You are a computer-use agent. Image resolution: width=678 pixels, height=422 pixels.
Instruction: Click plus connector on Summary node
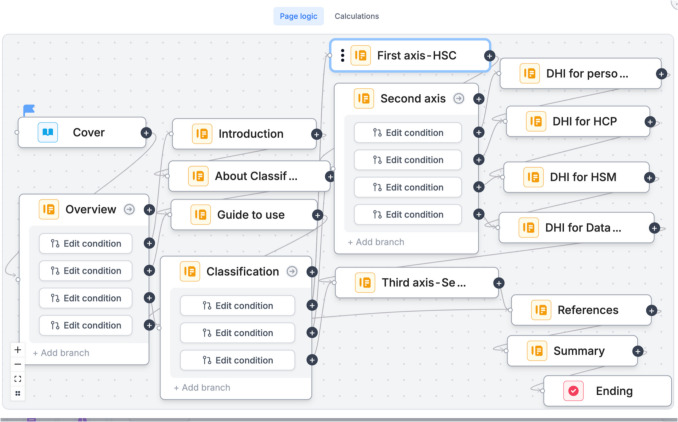tap(638, 351)
